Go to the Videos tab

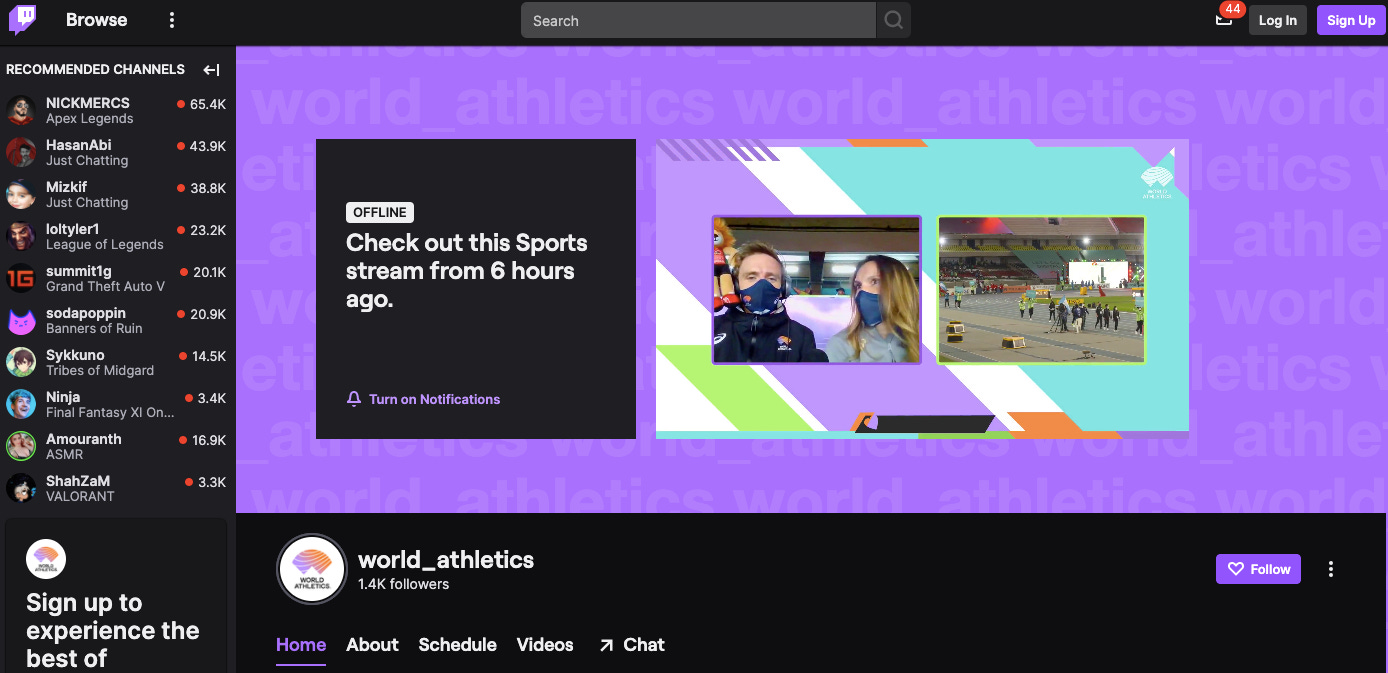click(545, 645)
